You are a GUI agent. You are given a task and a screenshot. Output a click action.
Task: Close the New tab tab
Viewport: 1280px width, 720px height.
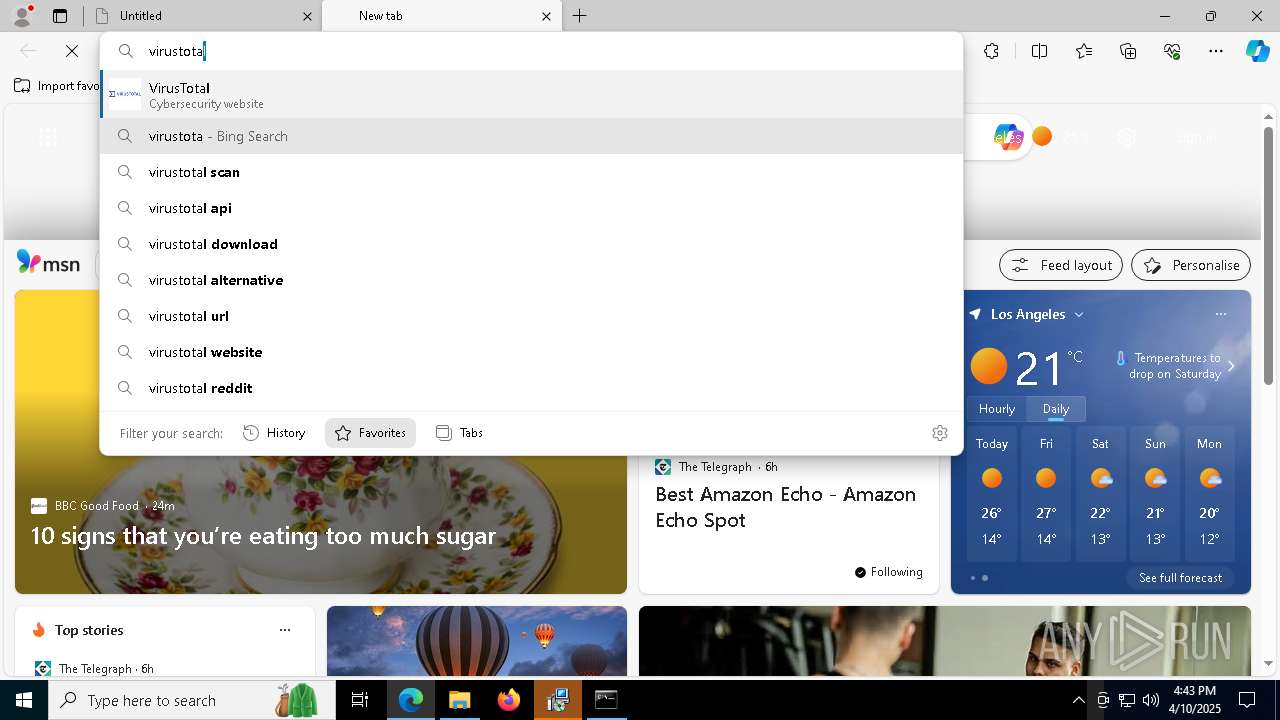546,16
